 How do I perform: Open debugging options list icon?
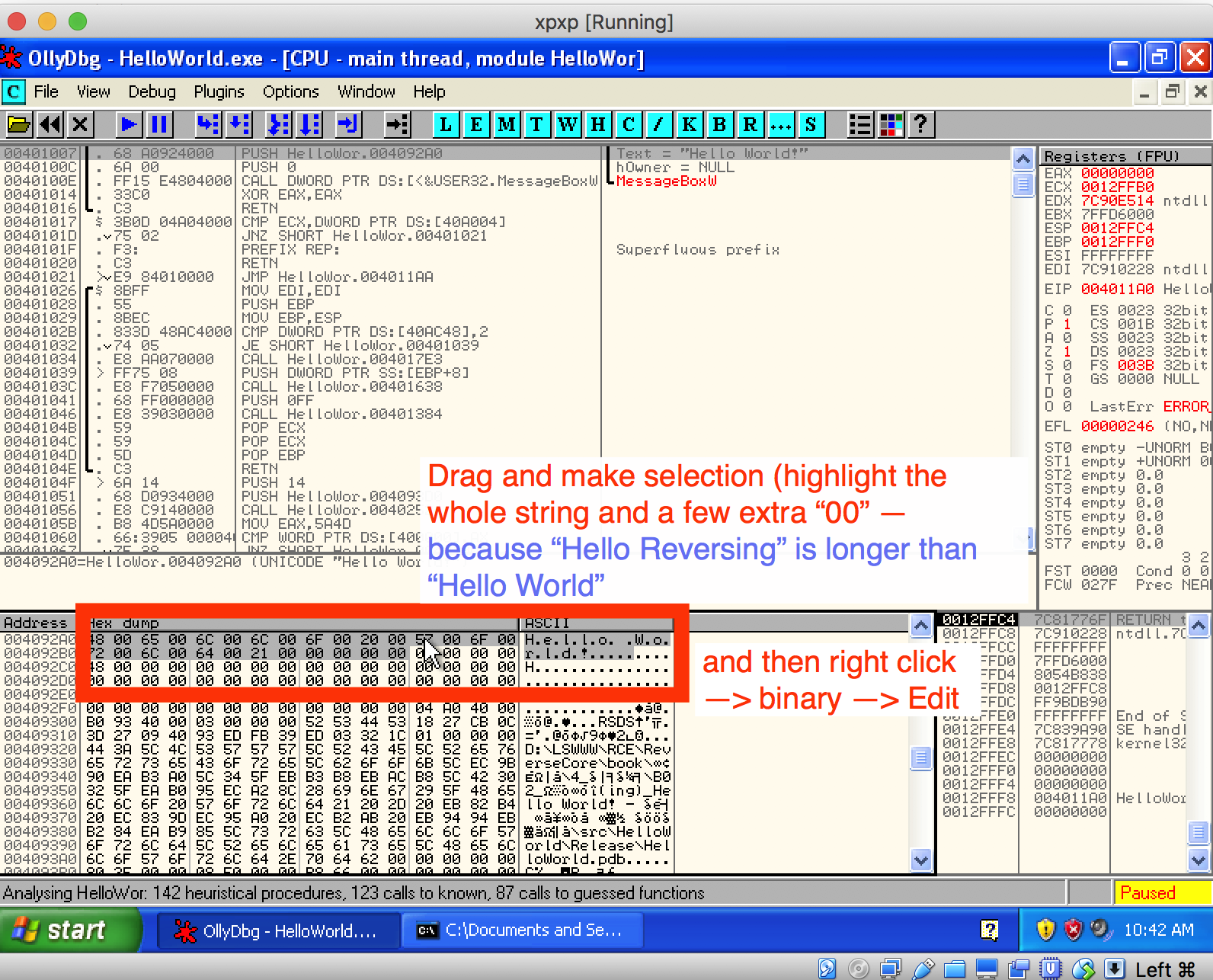tap(860, 124)
